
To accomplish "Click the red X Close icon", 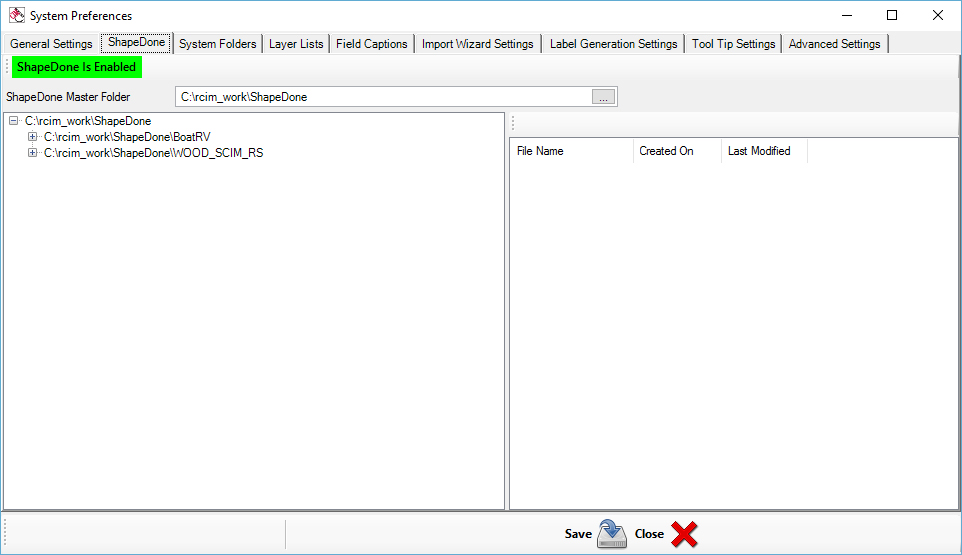I will point(684,534).
